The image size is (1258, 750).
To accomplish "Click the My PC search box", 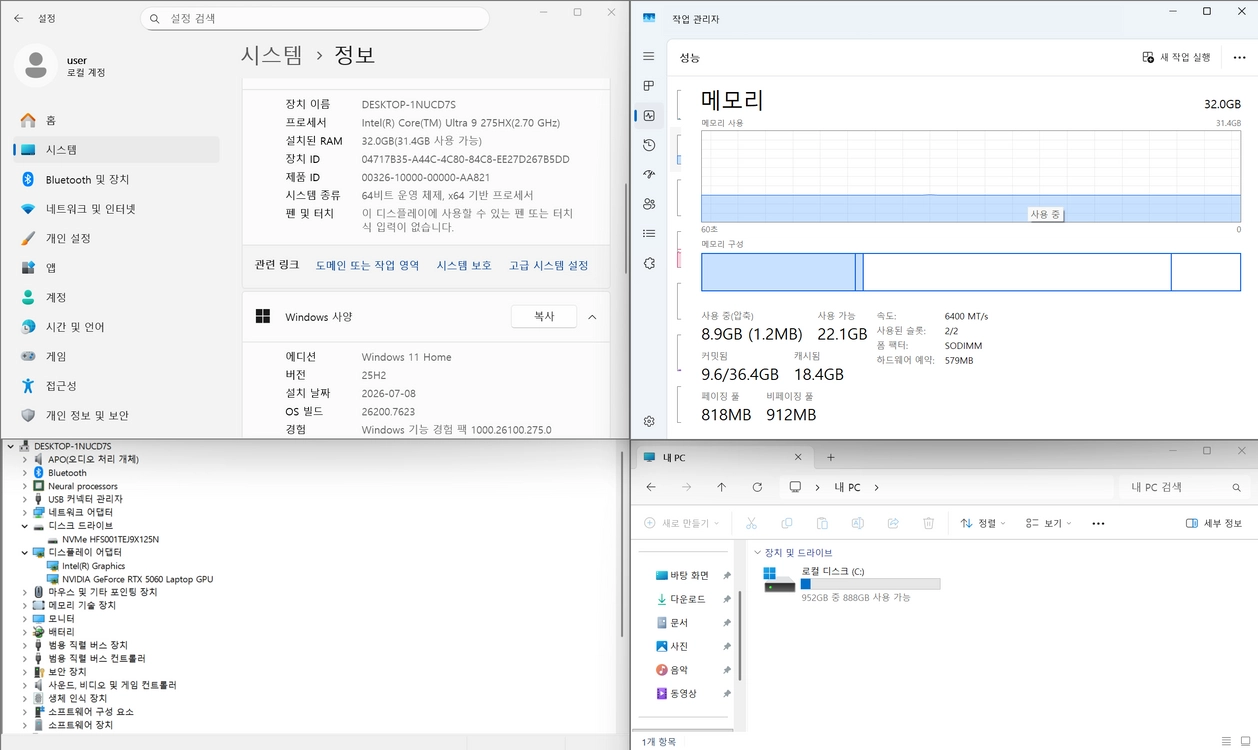I will (x=1184, y=487).
